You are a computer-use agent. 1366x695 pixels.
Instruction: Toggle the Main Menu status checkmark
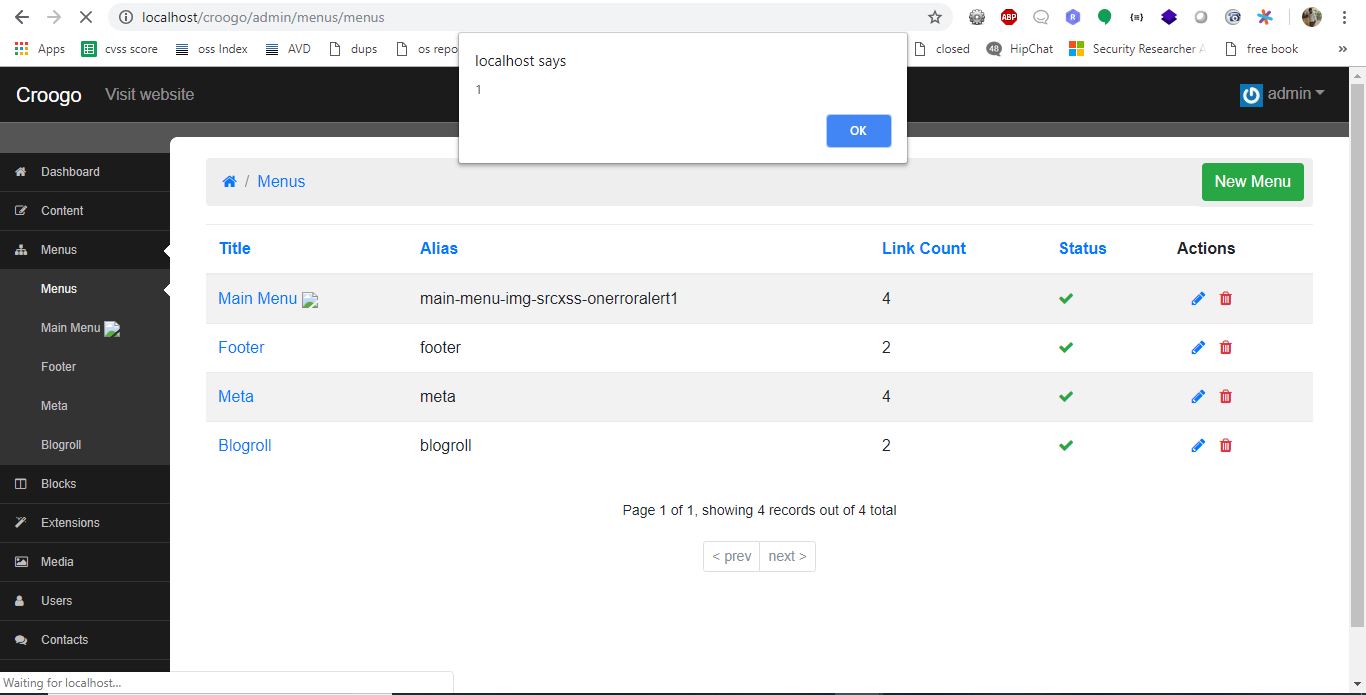pos(1066,299)
